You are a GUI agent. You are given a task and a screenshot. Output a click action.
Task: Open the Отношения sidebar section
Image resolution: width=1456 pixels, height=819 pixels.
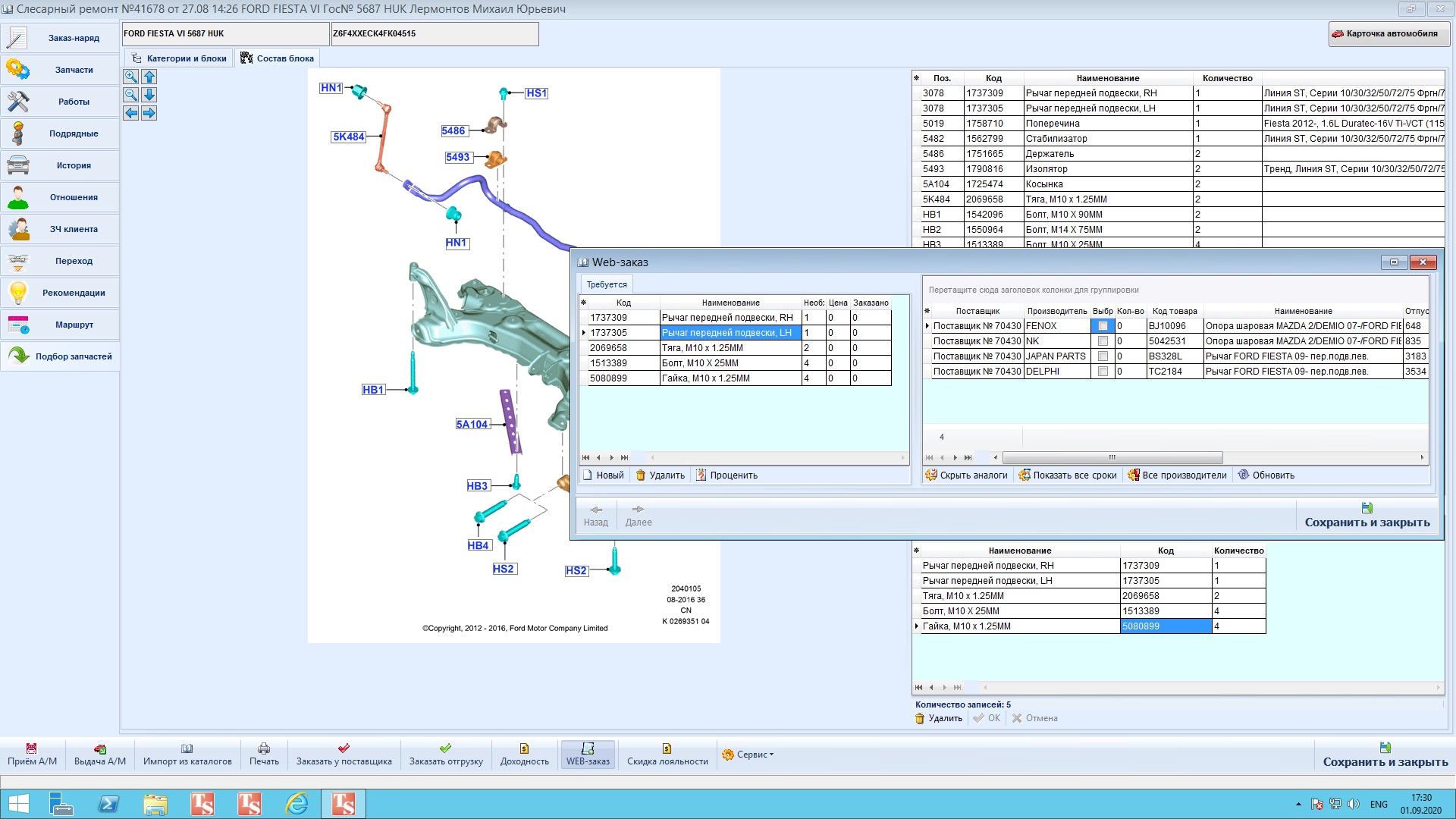pos(60,197)
